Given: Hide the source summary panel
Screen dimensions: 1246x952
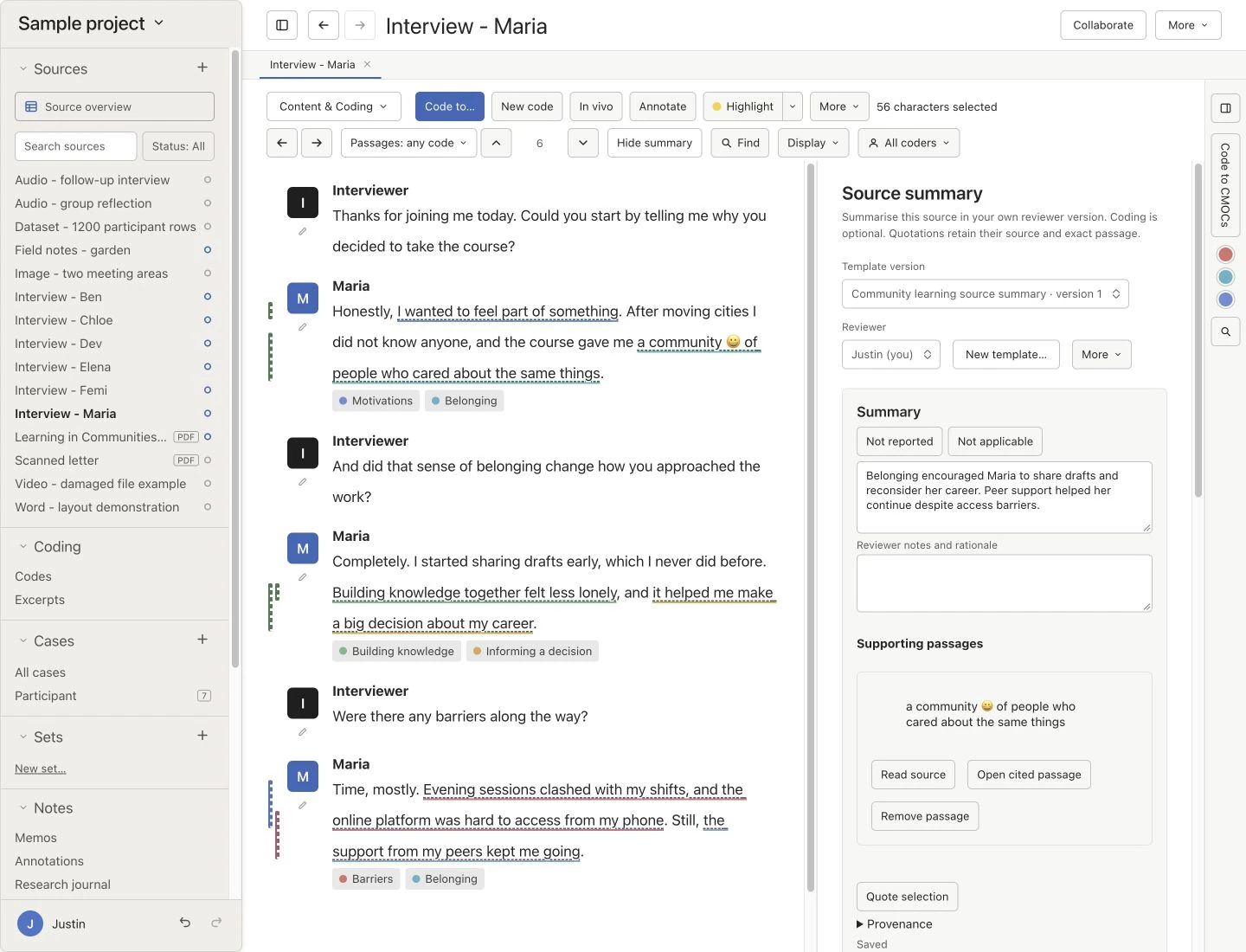Looking at the screenshot, I should 654,143.
